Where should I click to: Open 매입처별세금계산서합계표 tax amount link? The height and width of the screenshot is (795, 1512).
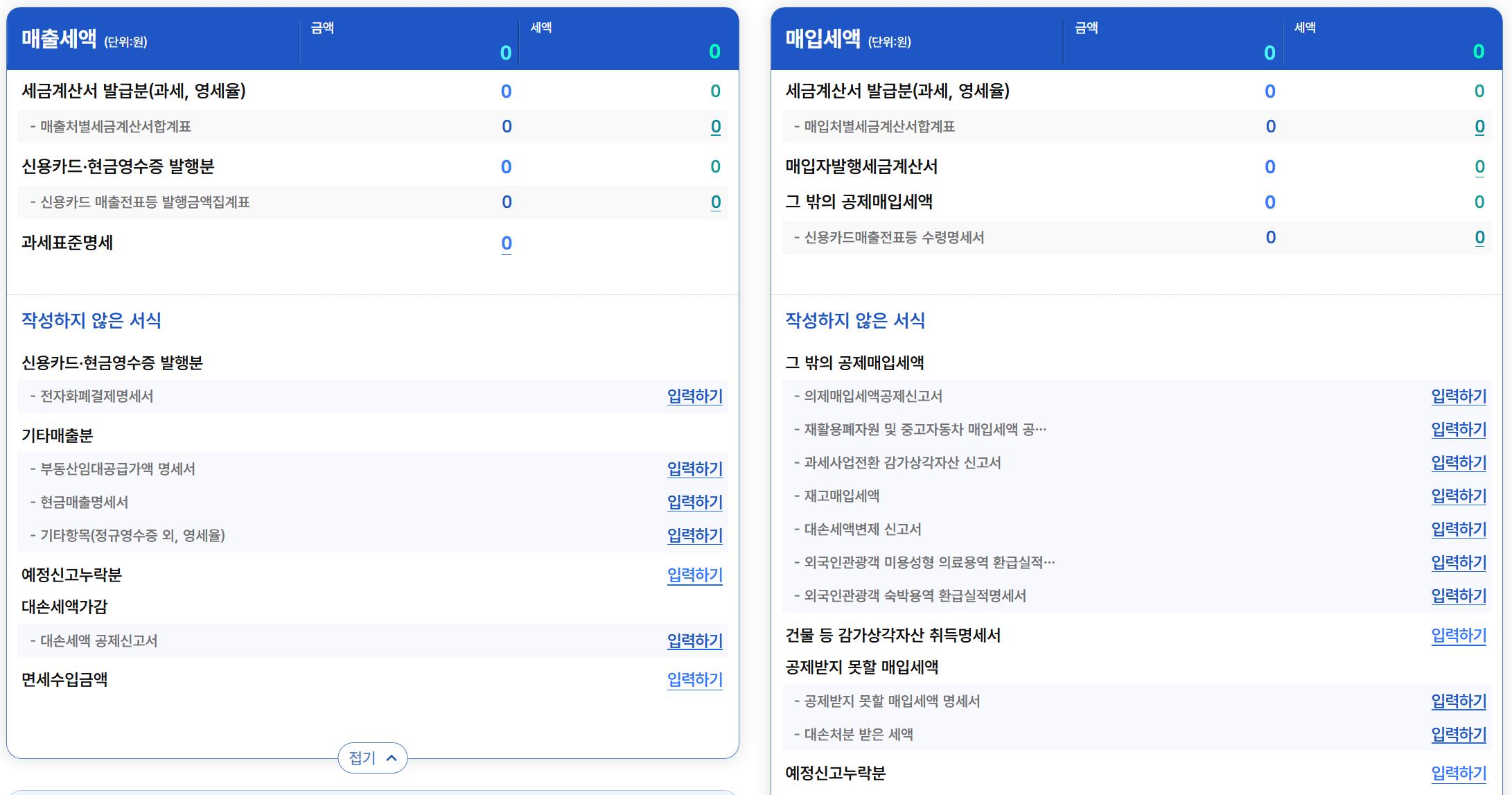point(1479,127)
